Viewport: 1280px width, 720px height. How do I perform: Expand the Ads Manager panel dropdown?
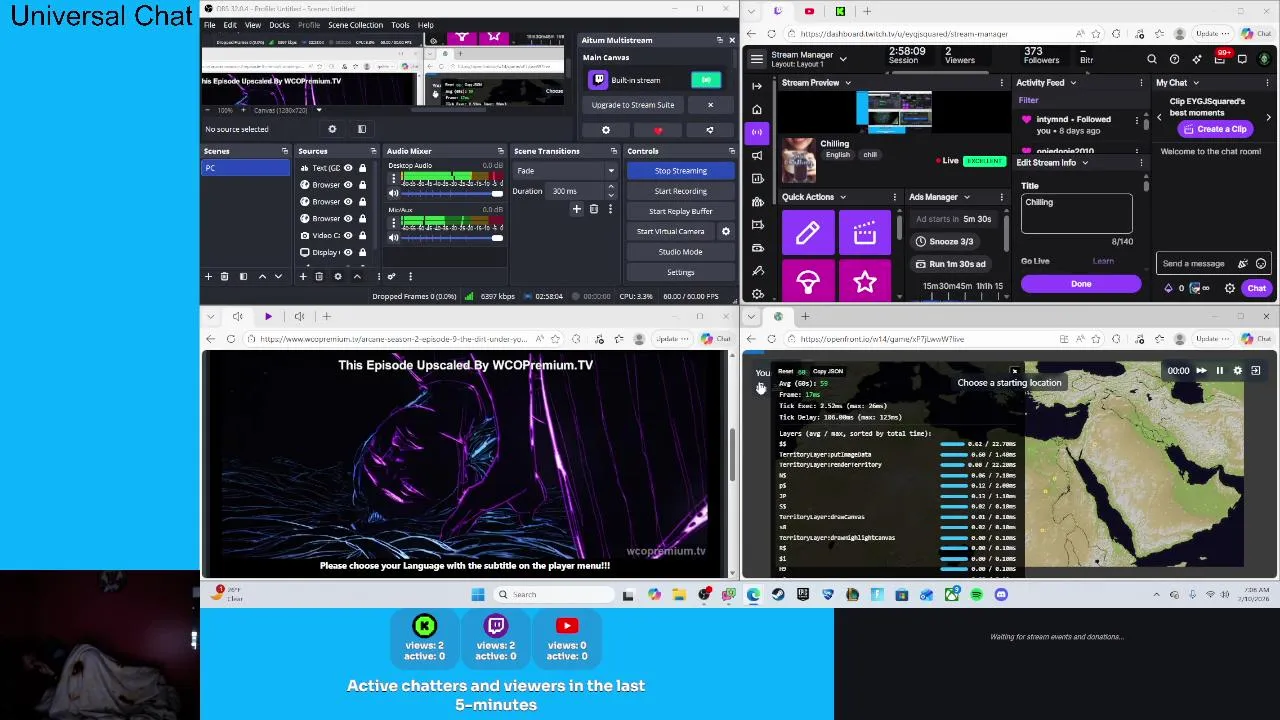click(x=967, y=197)
